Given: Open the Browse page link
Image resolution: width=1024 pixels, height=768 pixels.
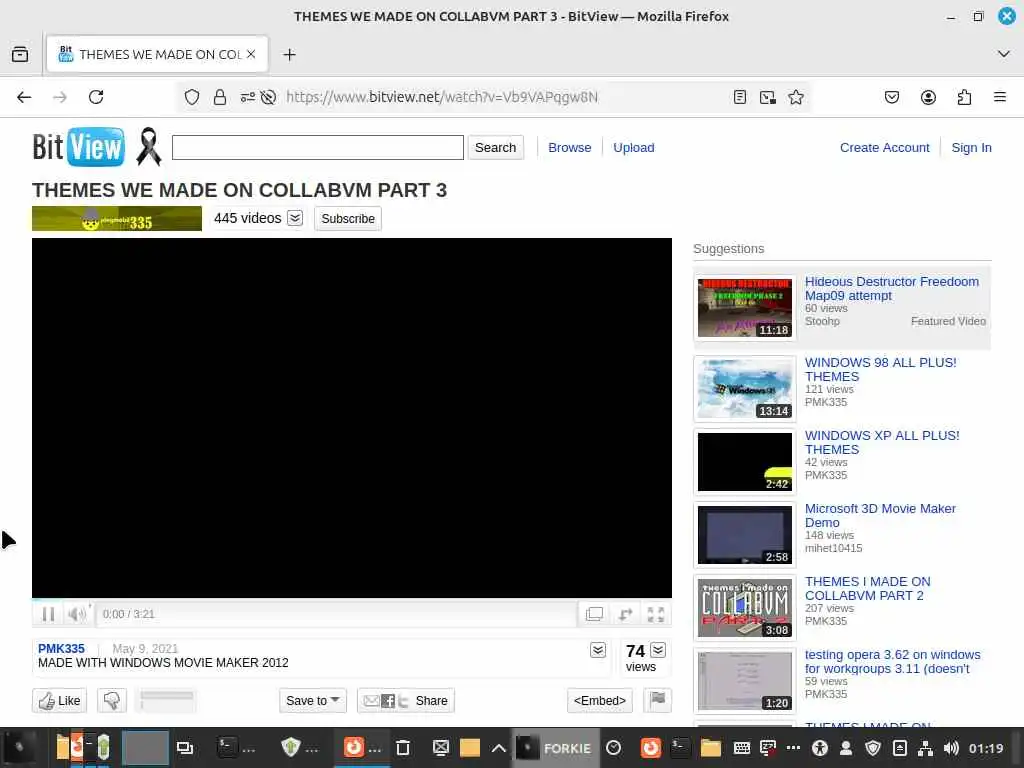Looking at the screenshot, I should click(569, 148).
